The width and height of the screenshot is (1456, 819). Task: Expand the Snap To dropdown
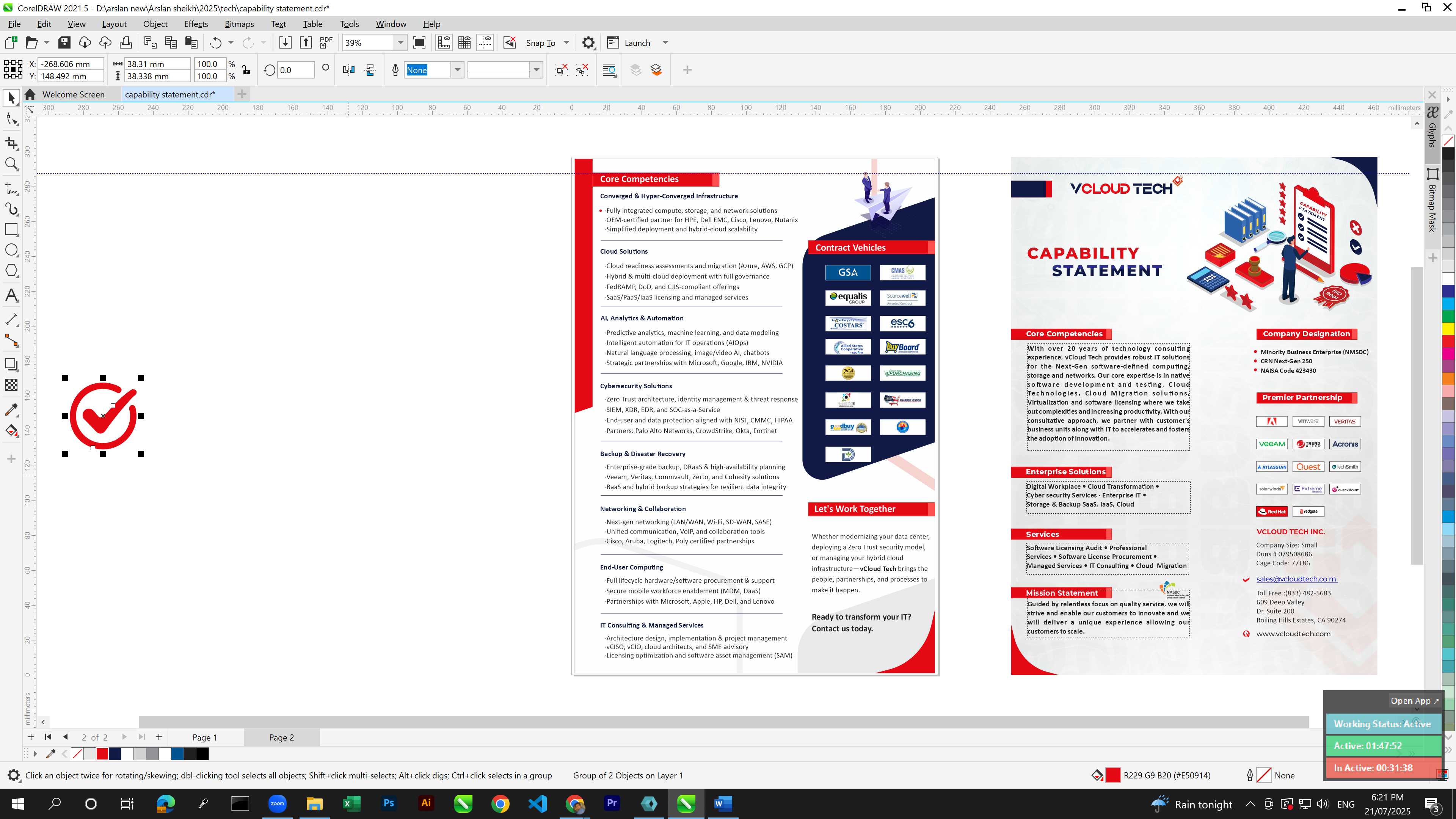click(566, 43)
